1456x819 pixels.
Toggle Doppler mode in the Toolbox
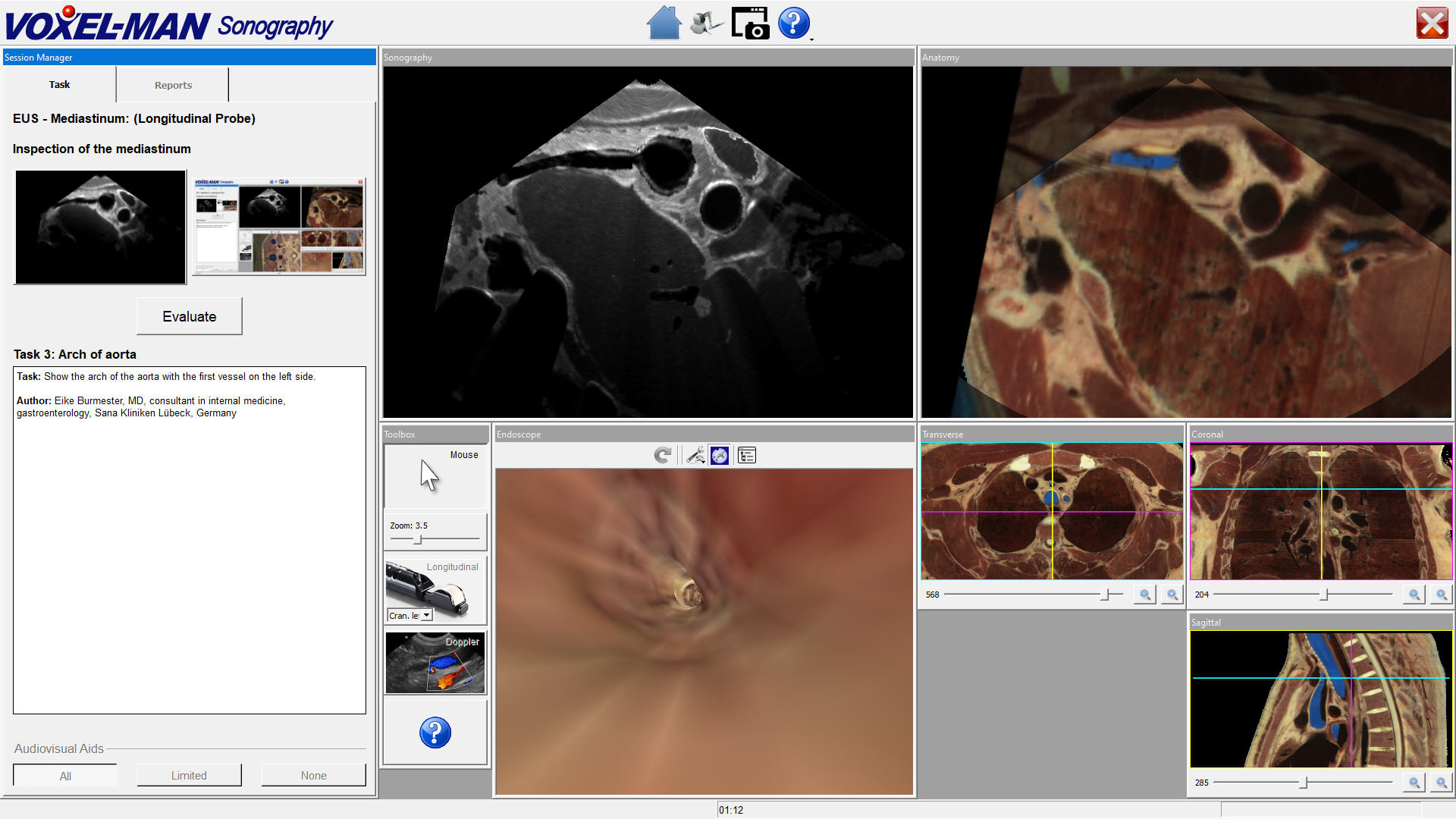[435, 664]
